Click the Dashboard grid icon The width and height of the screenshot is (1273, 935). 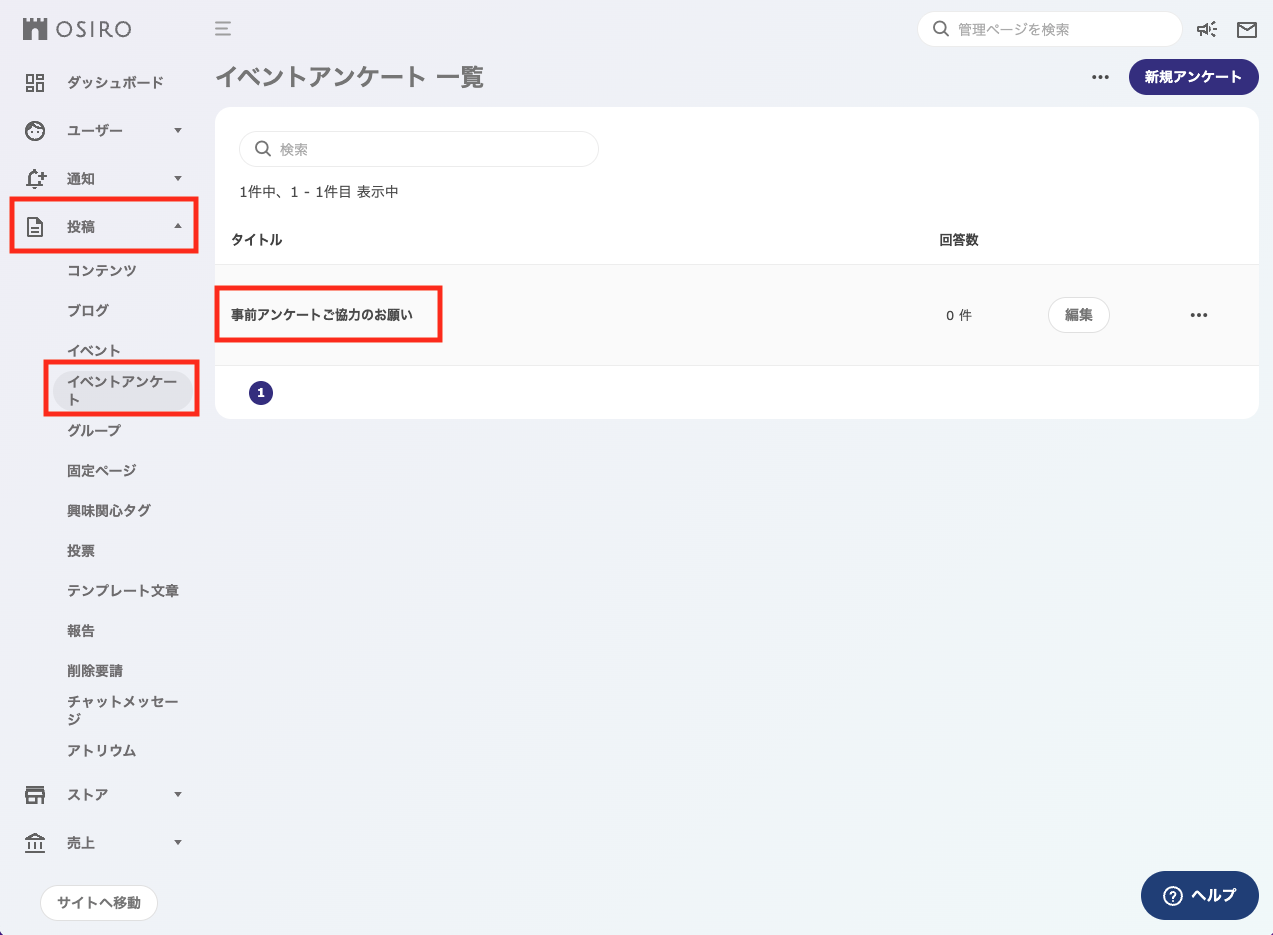[x=35, y=82]
